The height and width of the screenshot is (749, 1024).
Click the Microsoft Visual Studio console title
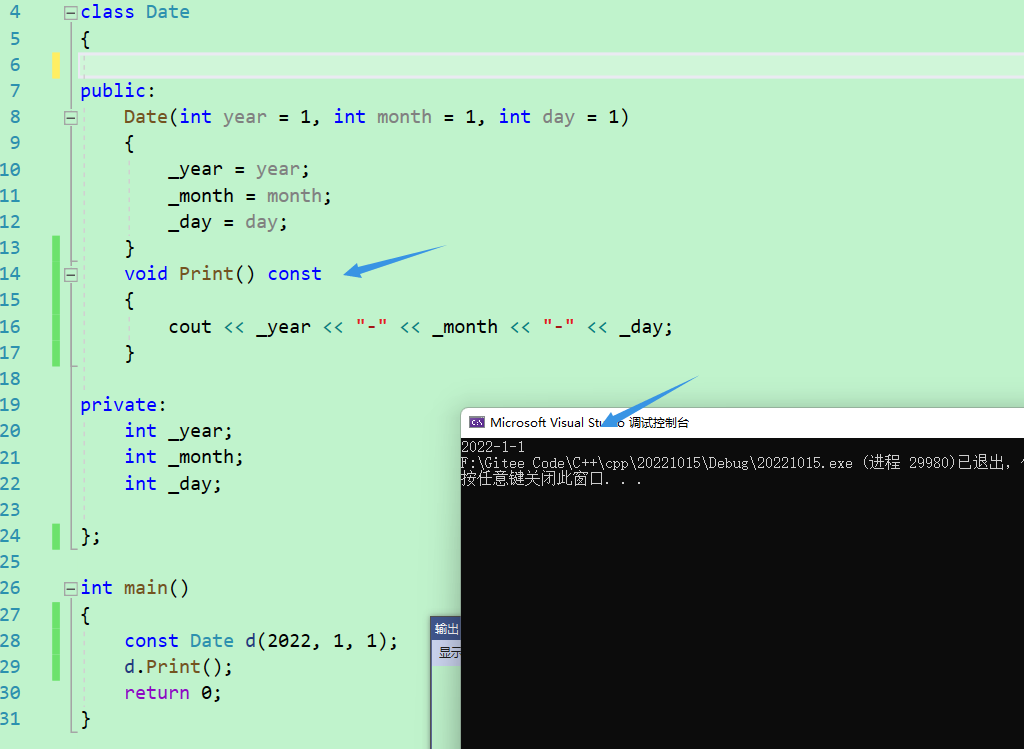click(589, 422)
